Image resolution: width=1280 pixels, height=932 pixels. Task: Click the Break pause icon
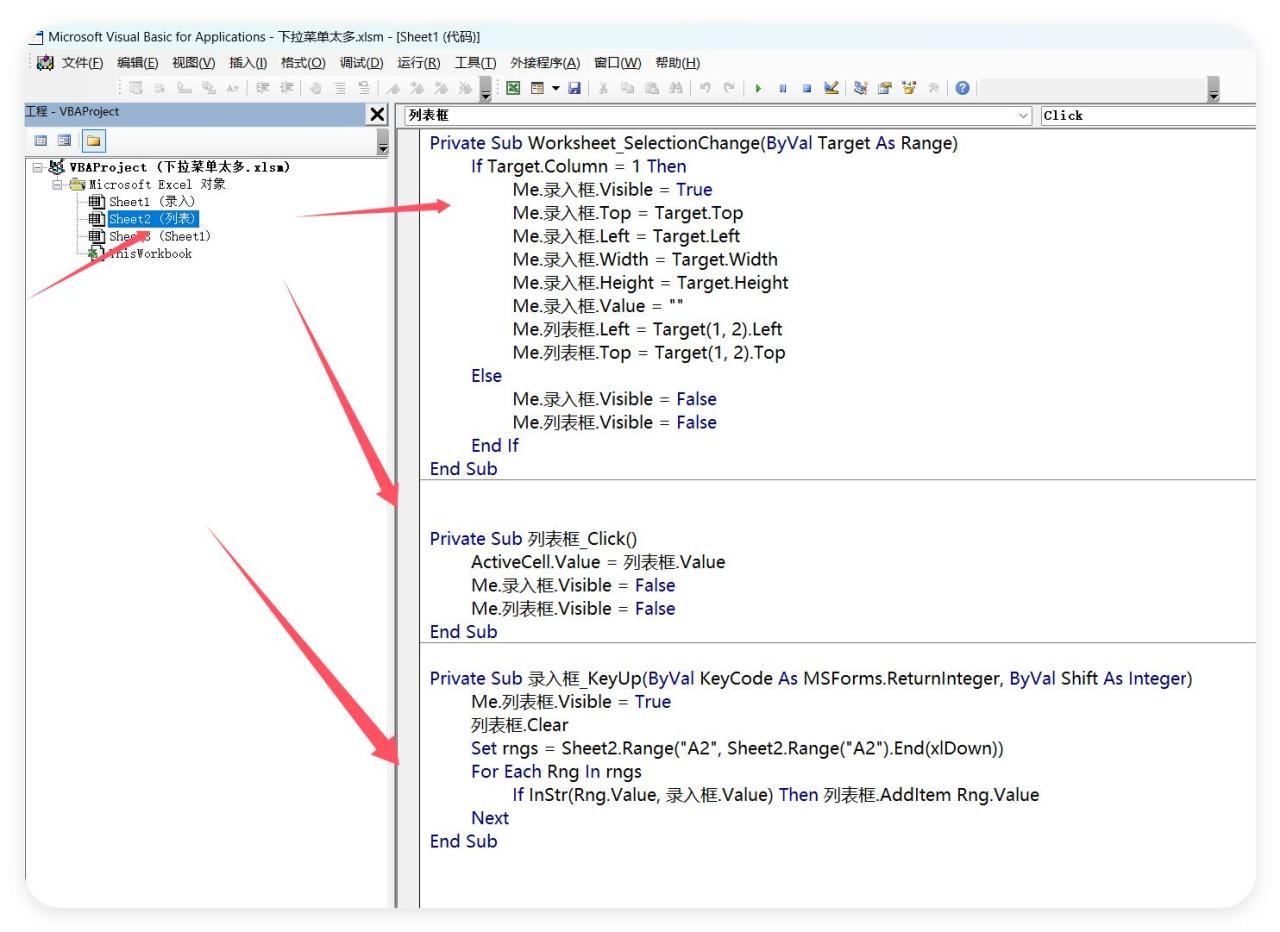click(783, 88)
